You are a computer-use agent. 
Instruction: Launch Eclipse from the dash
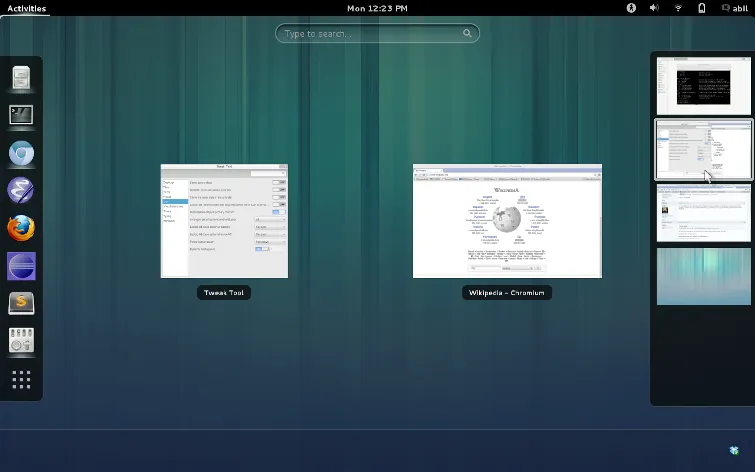pyautogui.click(x=21, y=266)
